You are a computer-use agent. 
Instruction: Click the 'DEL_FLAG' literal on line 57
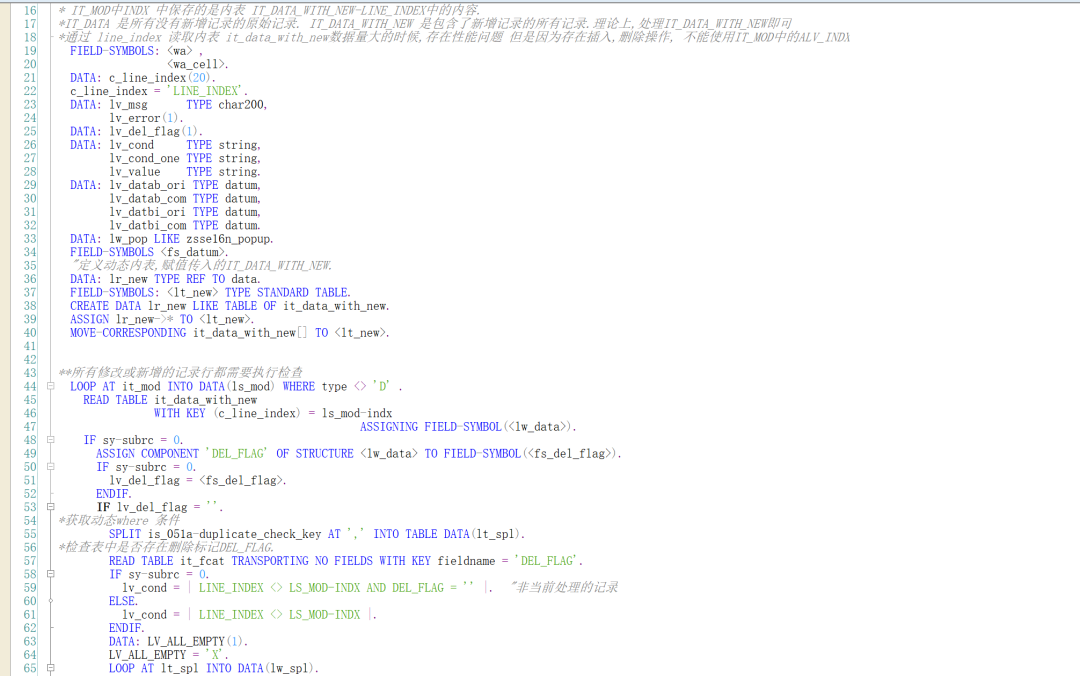pyautogui.click(x=547, y=562)
